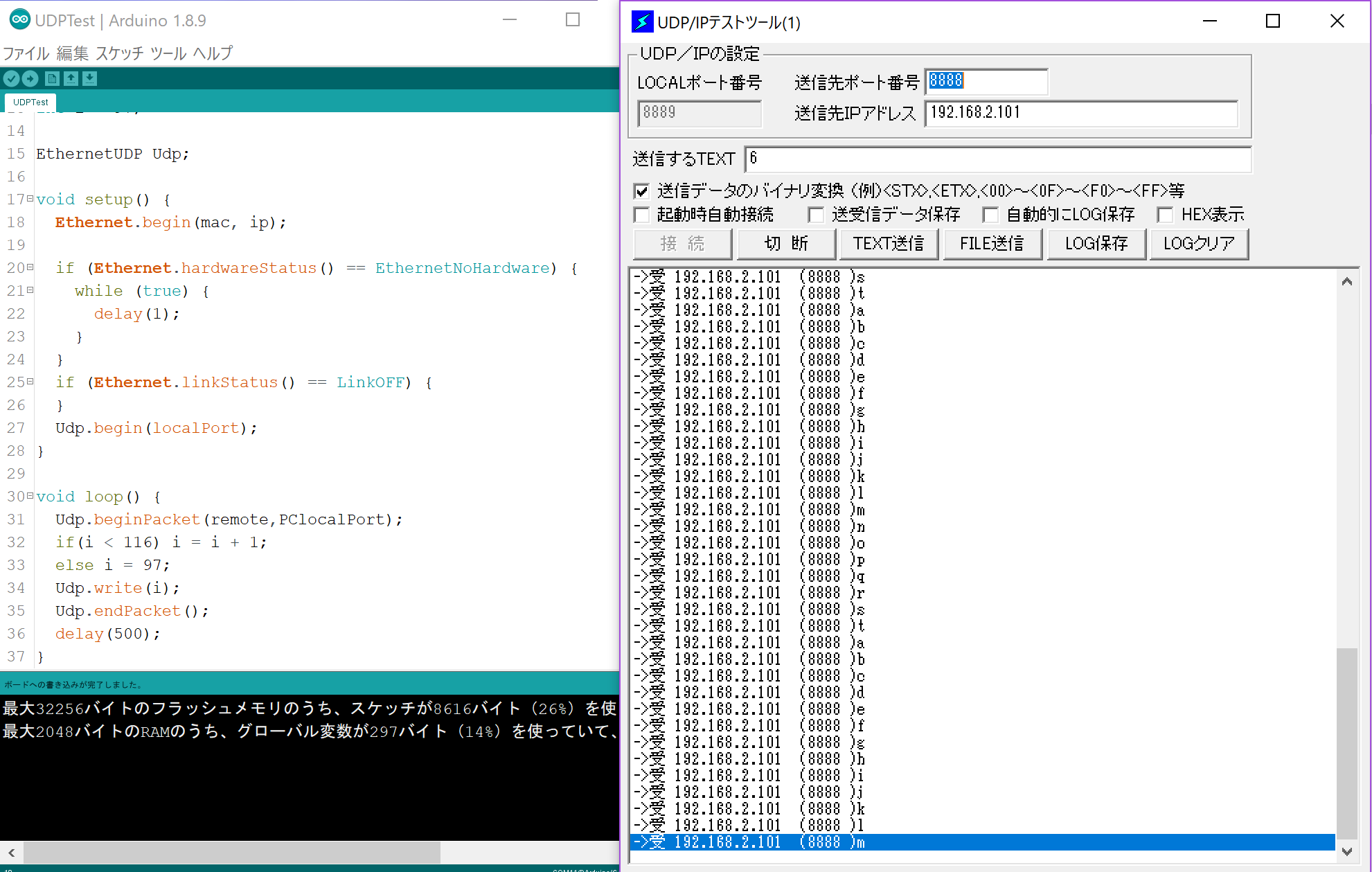This screenshot has height=872, width=1372.
Task: Enable 起動時自動接続 checkbox
Action: [642, 215]
